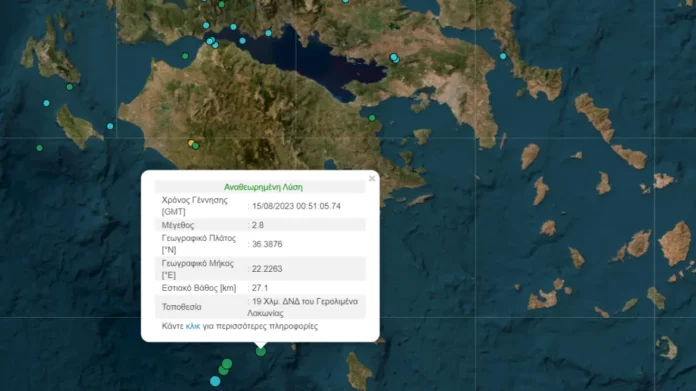Select the 'Γεωγραφικό Μήκος [°E]' label
This screenshot has width=696, height=391.
(x=198, y=269)
